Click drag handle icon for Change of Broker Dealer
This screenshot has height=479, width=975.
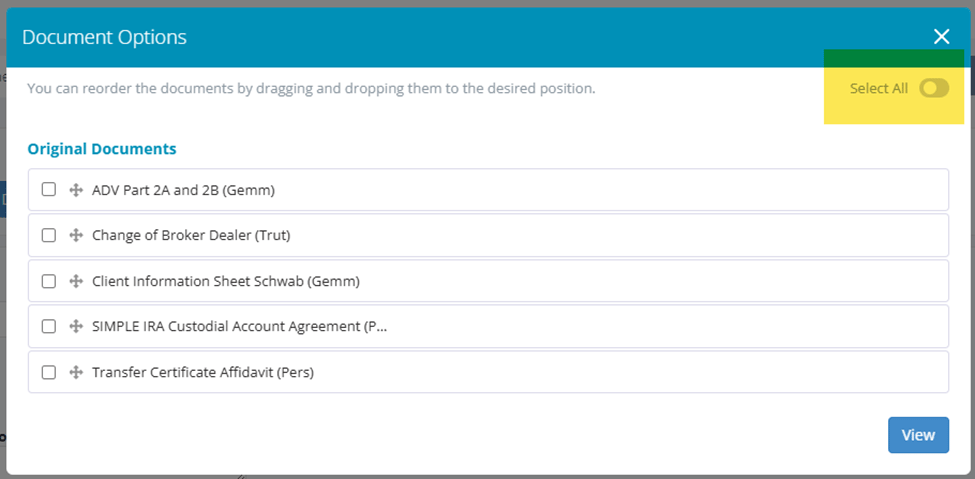tap(76, 235)
